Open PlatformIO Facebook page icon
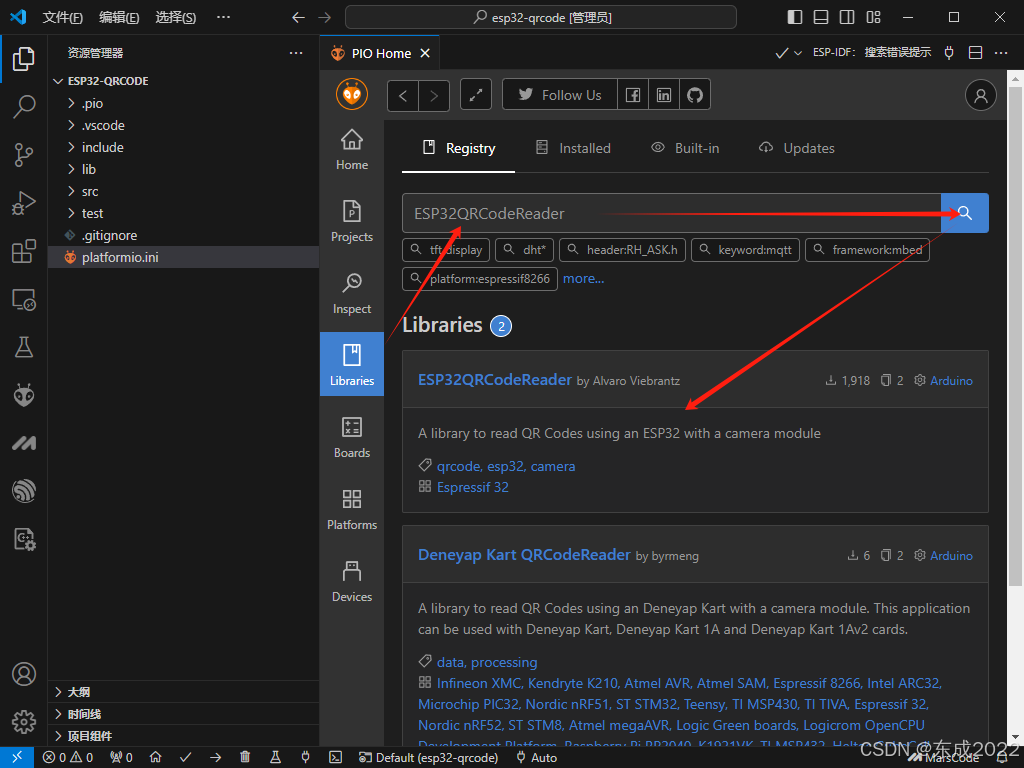Screen dimensions: 1024x768 click(x=633, y=95)
